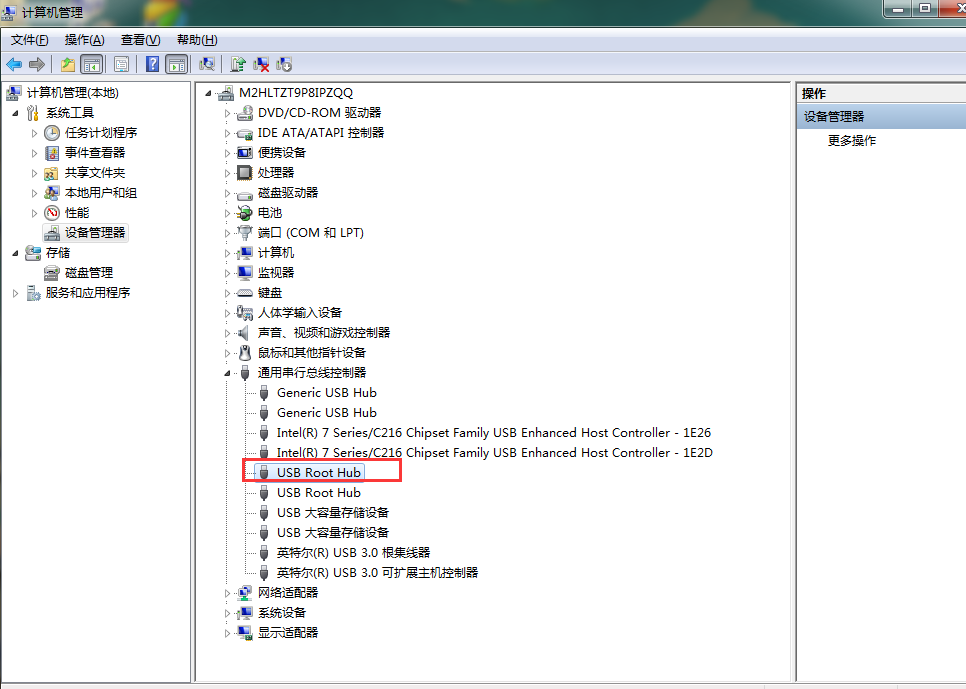
Task: Open the 查看(V) menu
Action: coord(140,40)
